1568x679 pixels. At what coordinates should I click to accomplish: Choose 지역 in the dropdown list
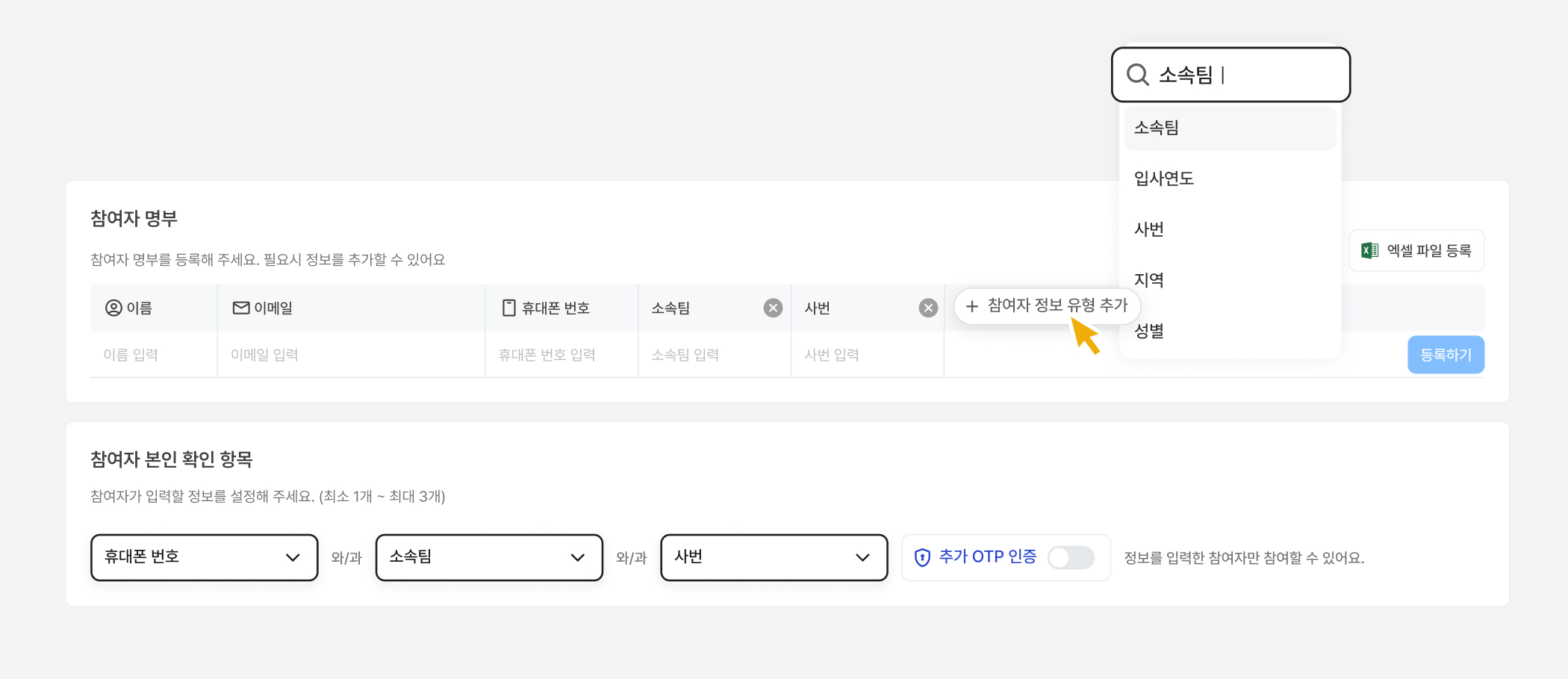coord(1149,280)
